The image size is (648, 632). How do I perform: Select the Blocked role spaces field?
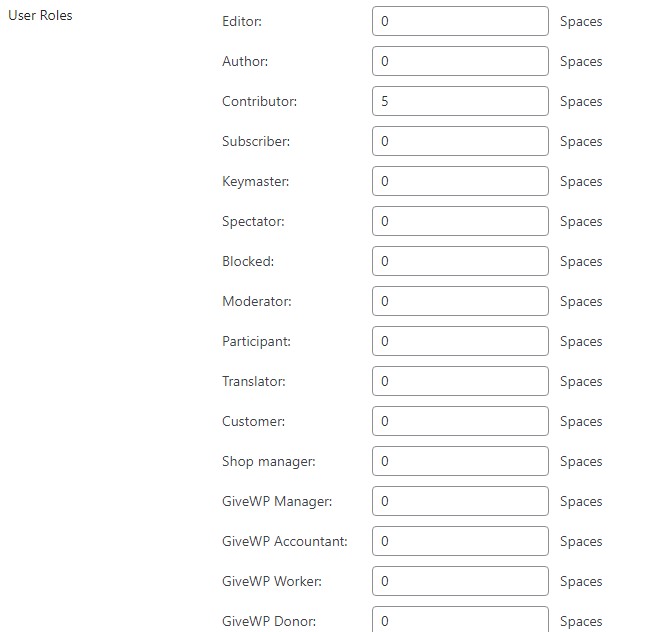point(460,261)
